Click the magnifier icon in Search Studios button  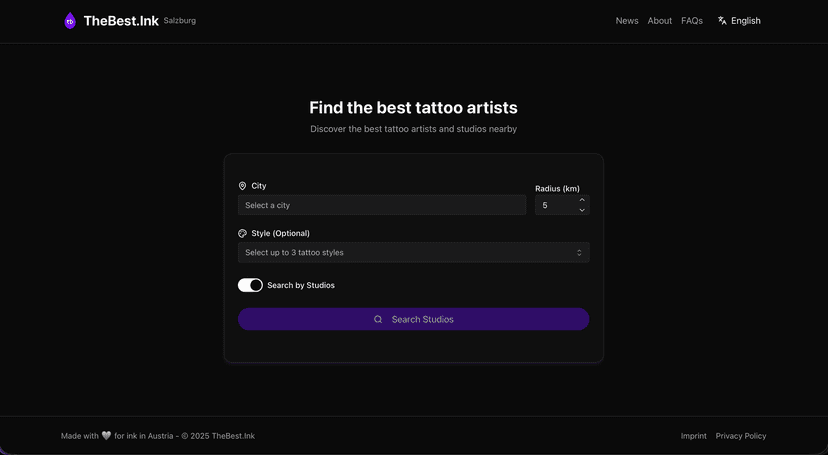(378, 320)
